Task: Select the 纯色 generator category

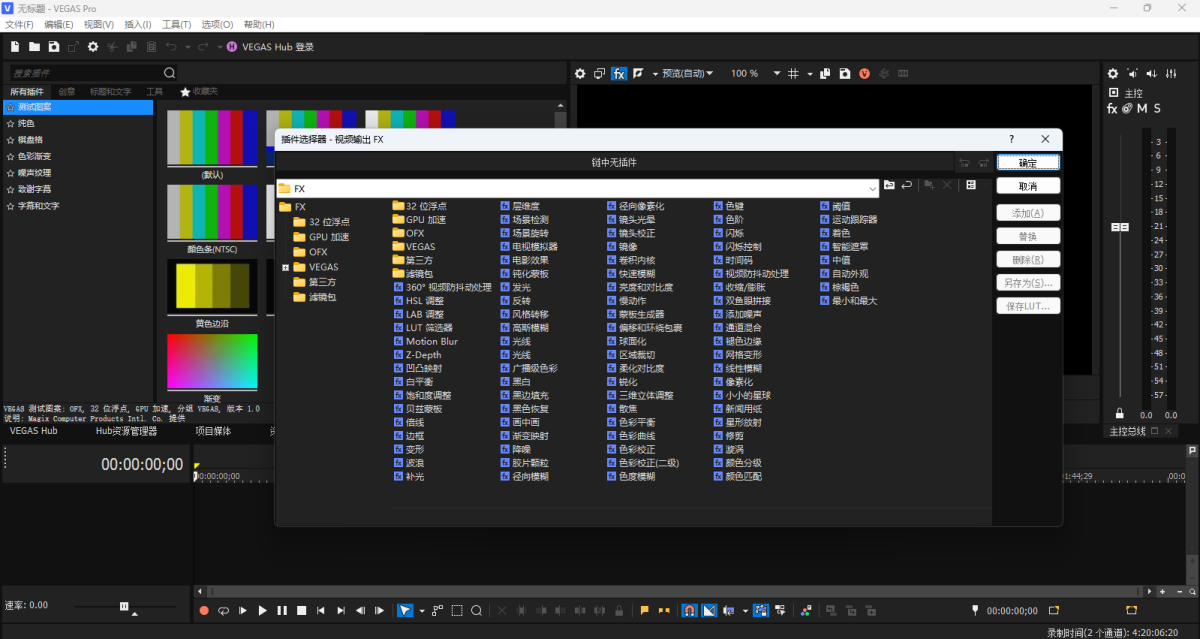Action: click(77, 123)
